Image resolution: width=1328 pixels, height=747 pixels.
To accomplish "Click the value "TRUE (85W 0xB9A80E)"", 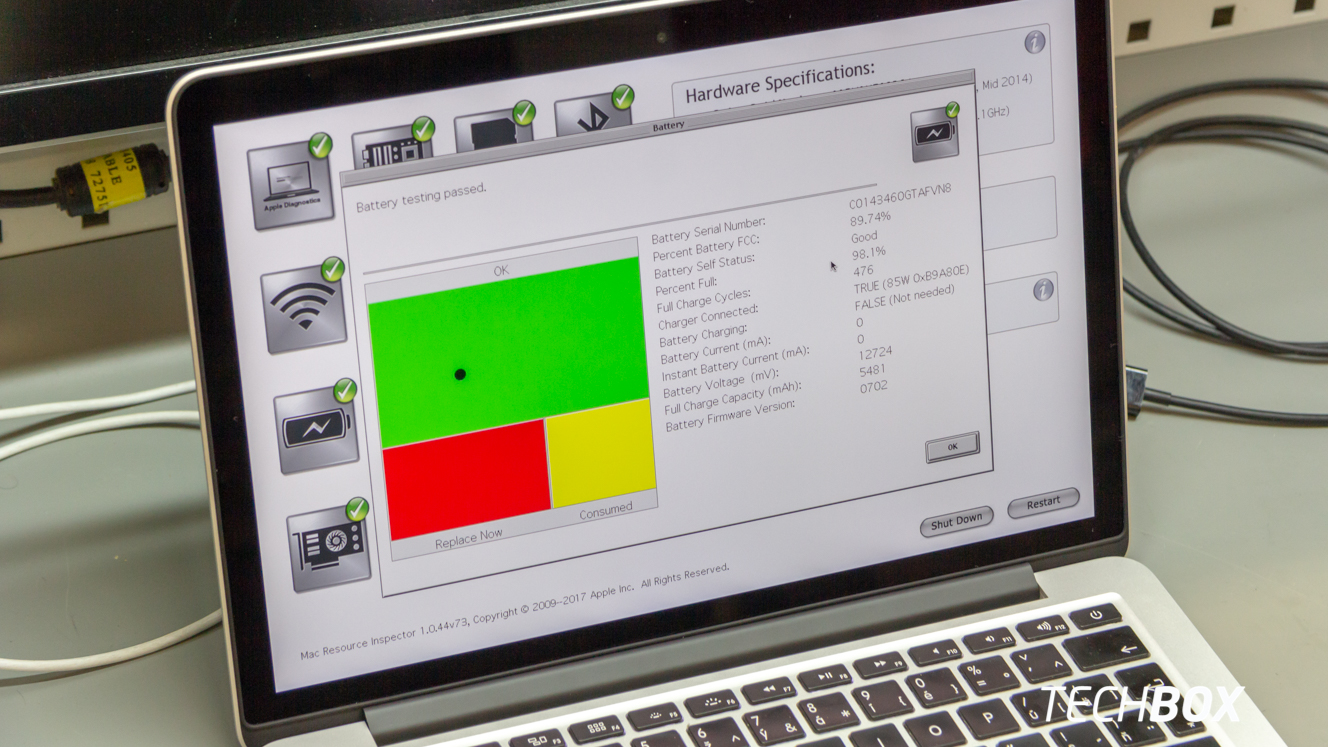I will click(x=911, y=279).
